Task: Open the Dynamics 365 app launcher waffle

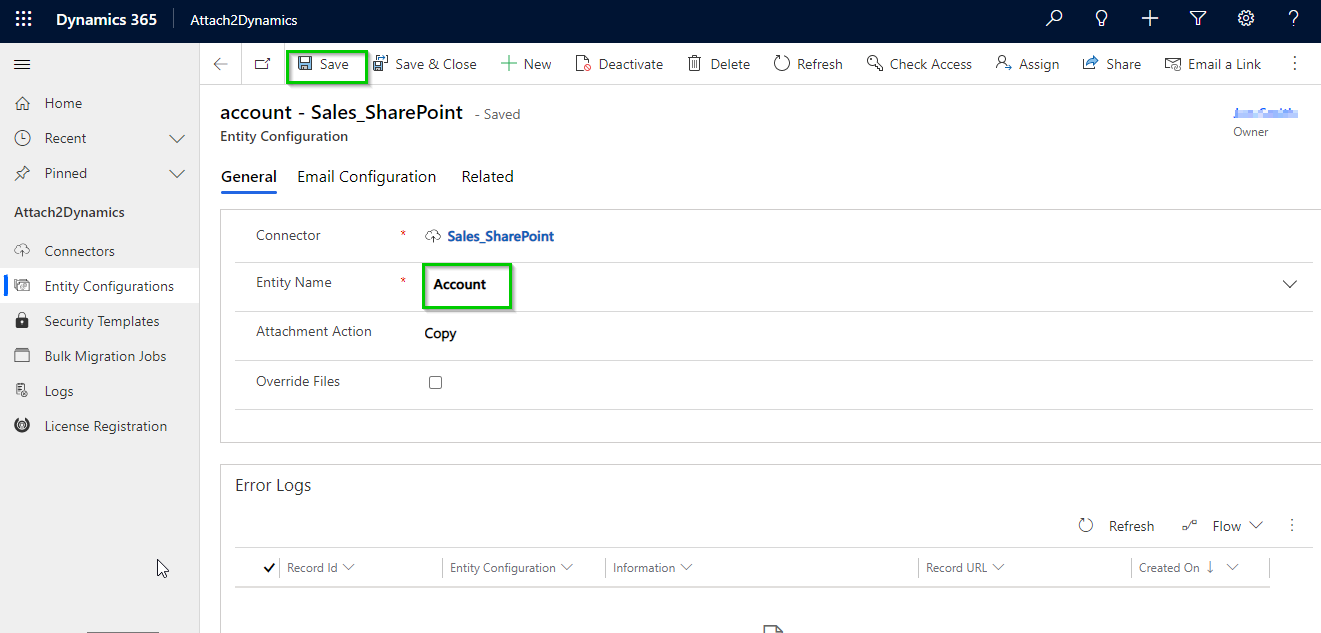Action: point(24,19)
